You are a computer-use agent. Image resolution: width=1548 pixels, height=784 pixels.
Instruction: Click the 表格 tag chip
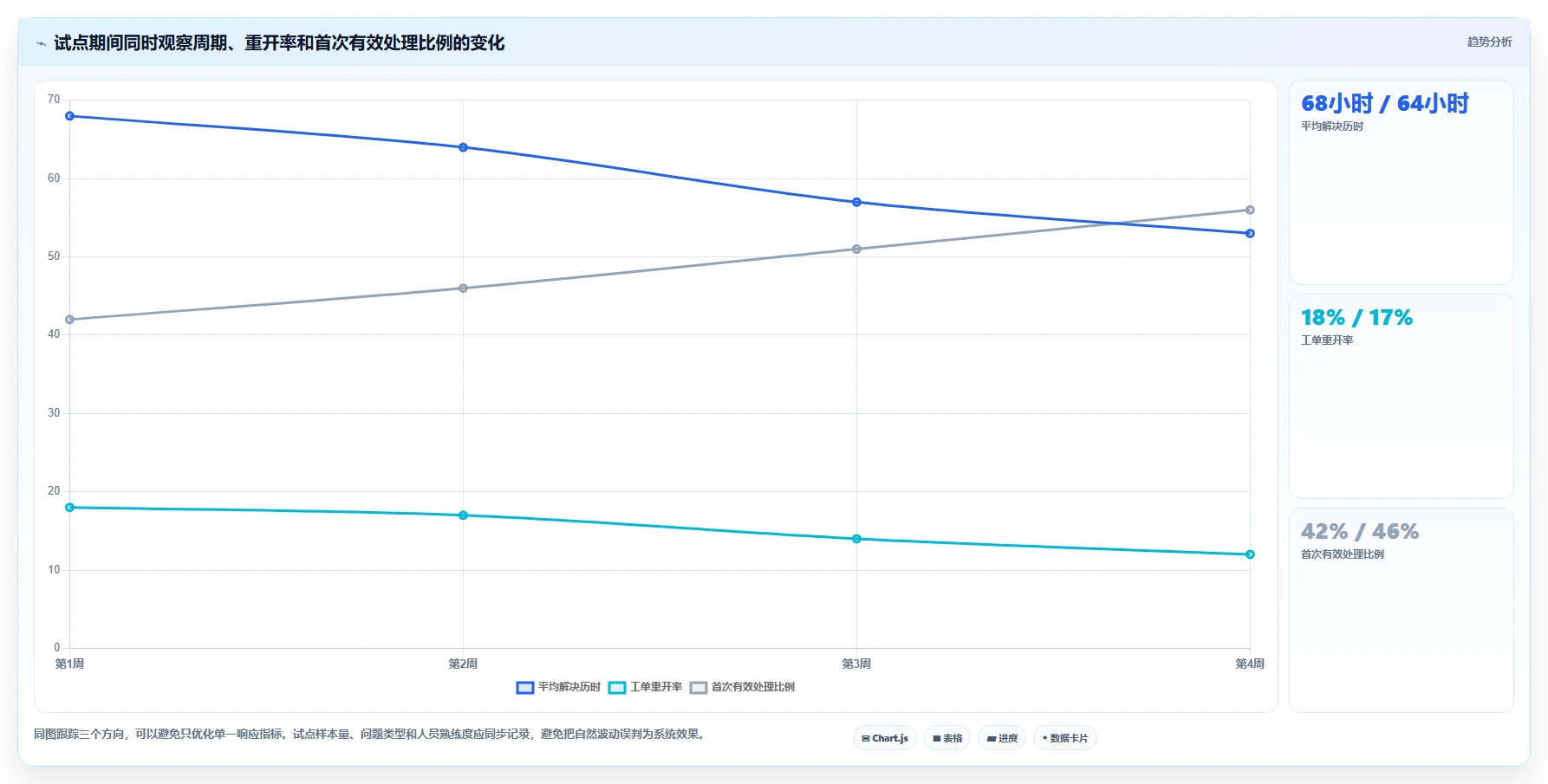pyautogui.click(x=947, y=738)
